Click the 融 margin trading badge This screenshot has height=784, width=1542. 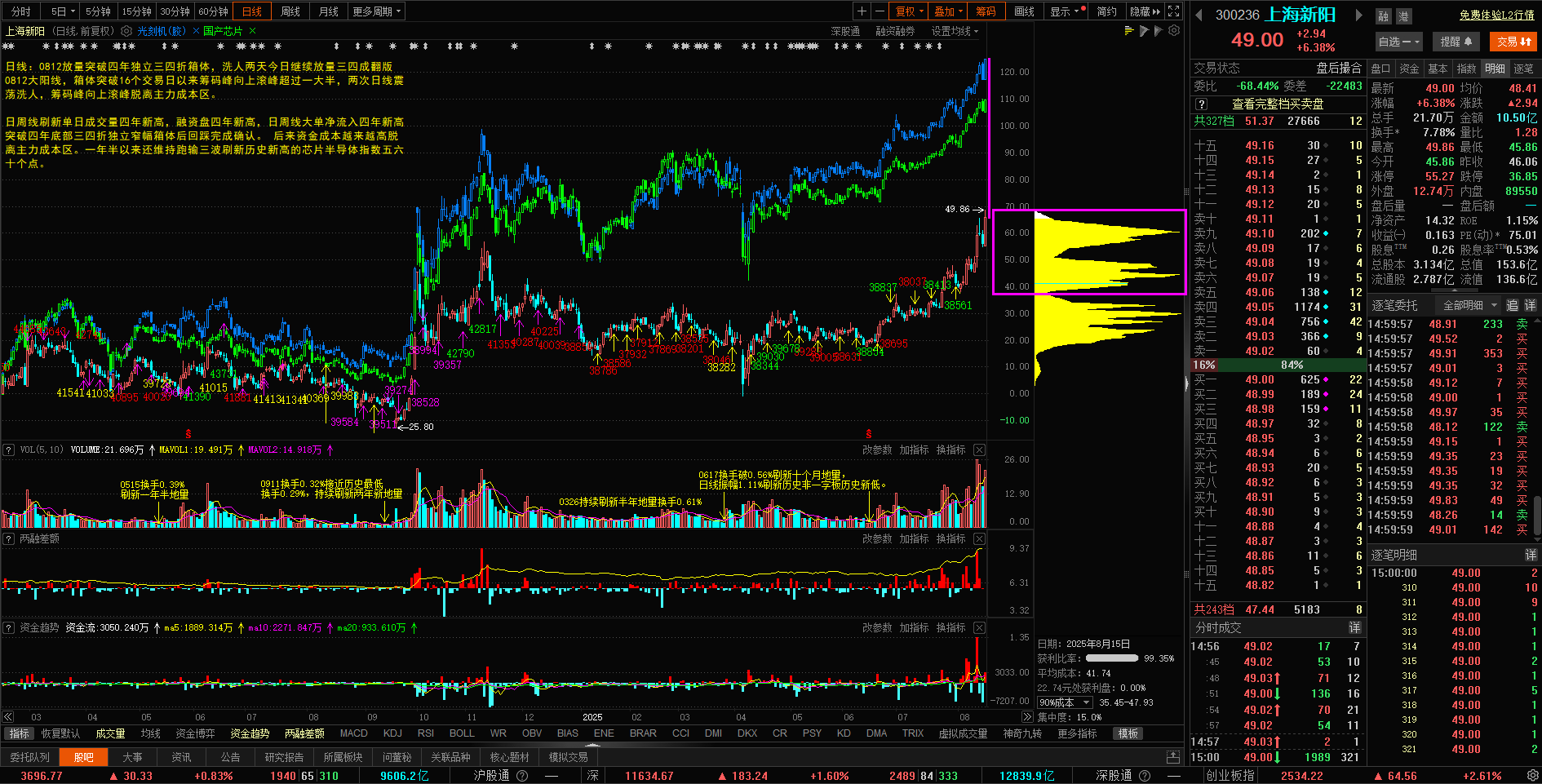click(x=1383, y=16)
